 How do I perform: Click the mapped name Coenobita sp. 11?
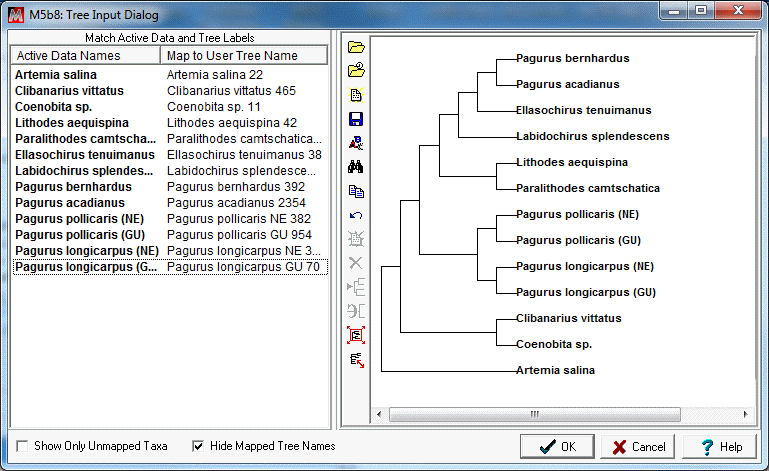[x=214, y=107]
